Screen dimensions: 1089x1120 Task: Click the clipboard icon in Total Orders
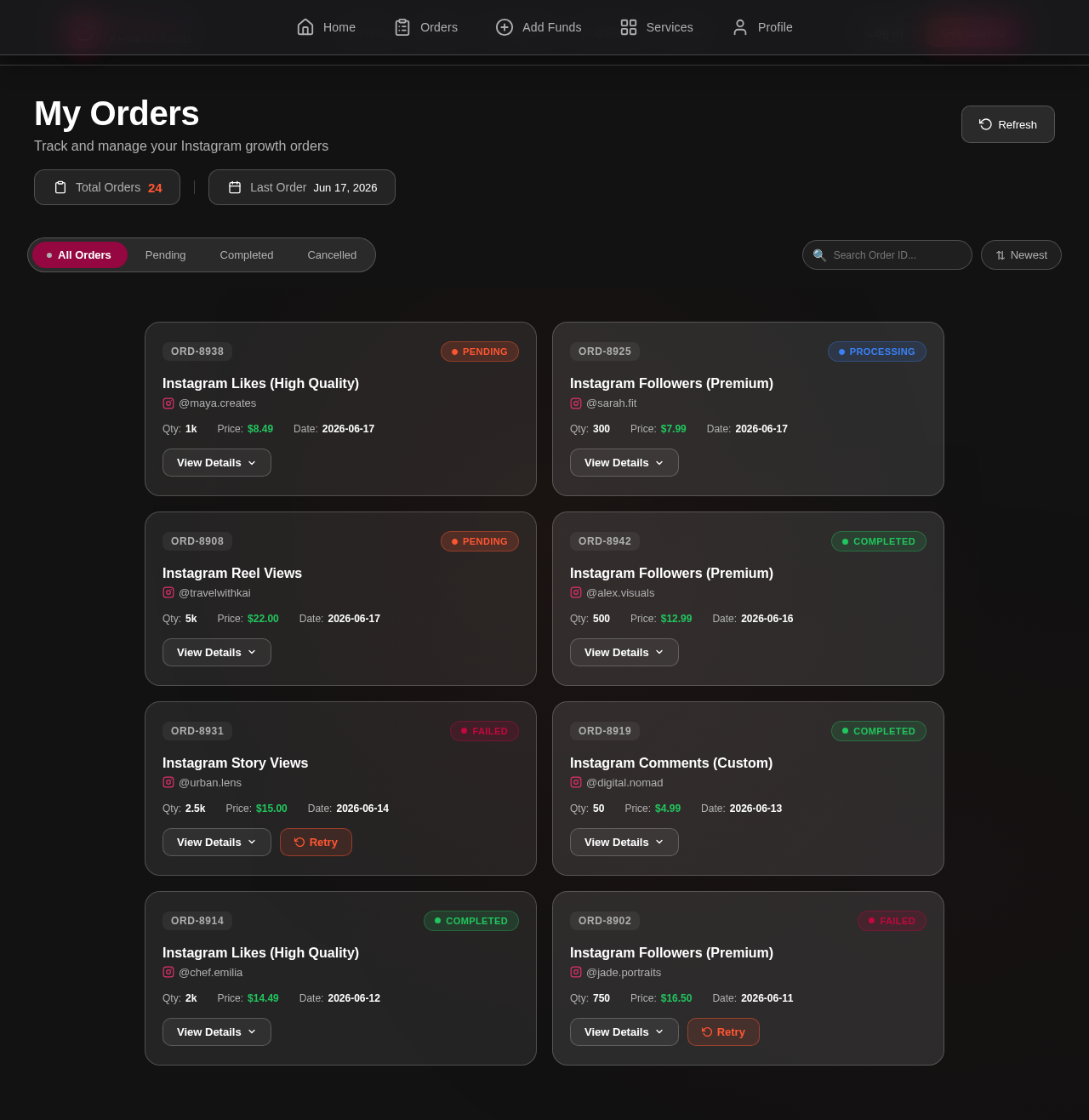click(x=60, y=187)
